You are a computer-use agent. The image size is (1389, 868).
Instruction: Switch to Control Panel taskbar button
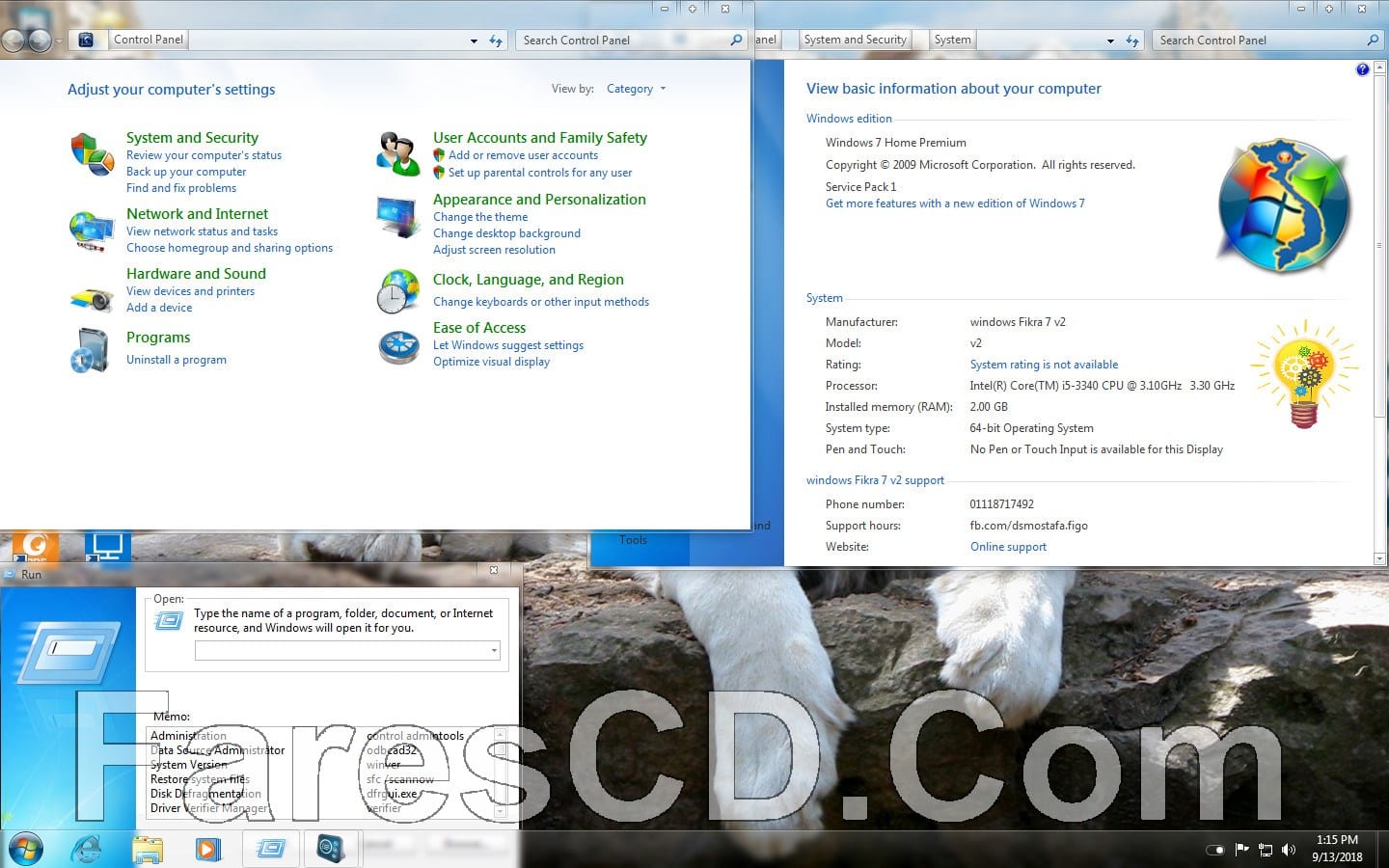[x=331, y=849]
